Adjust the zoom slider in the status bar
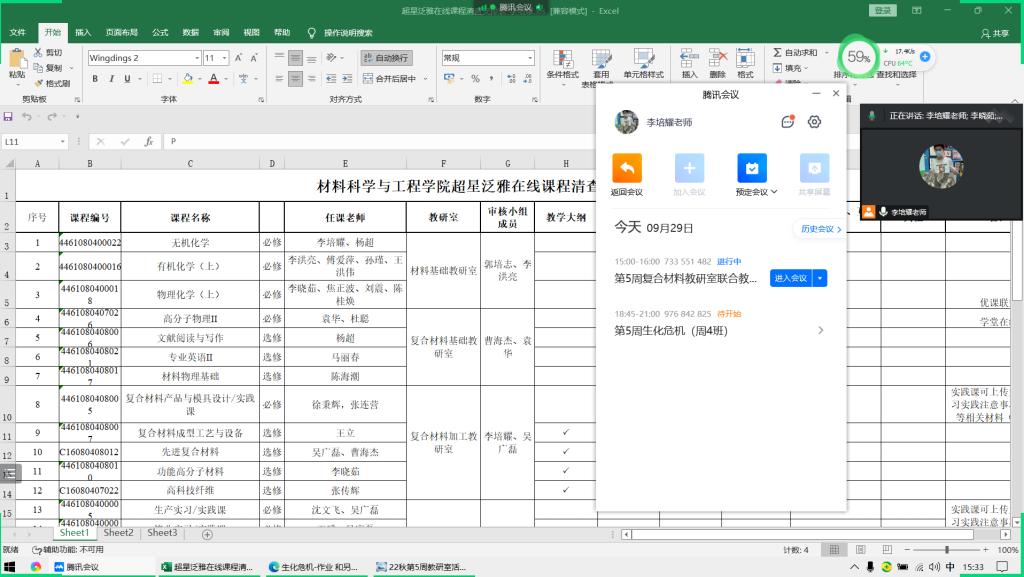This screenshot has width=1024, height=577. click(x=946, y=550)
